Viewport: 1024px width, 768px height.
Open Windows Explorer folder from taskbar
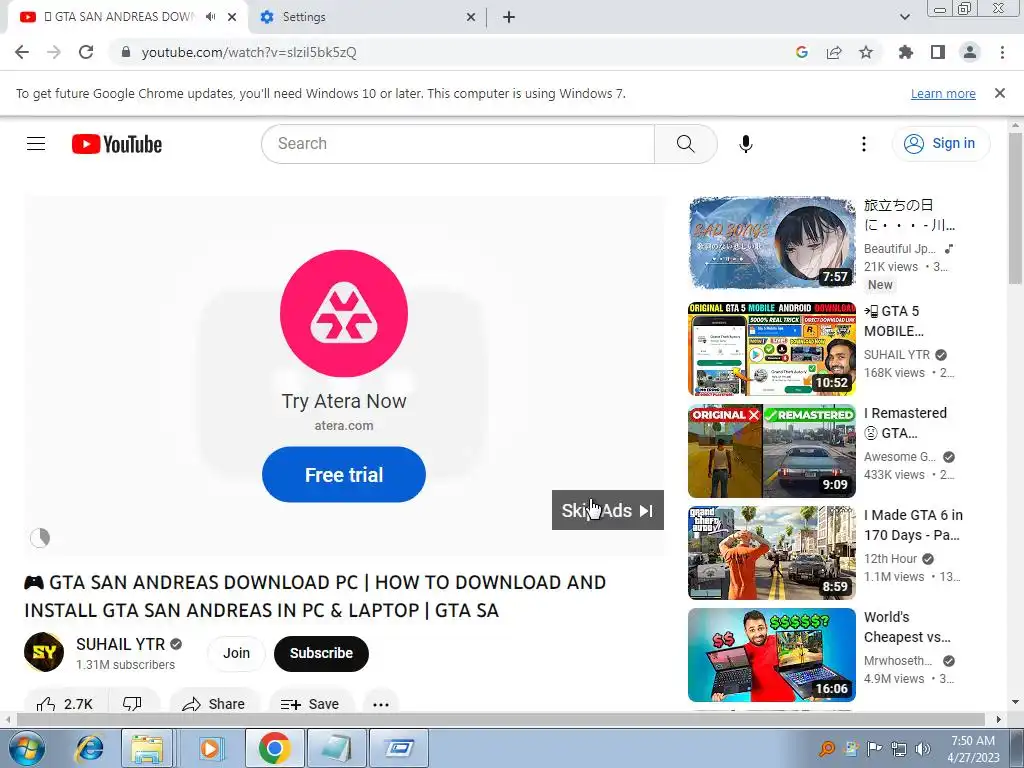pyautogui.click(x=147, y=748)
